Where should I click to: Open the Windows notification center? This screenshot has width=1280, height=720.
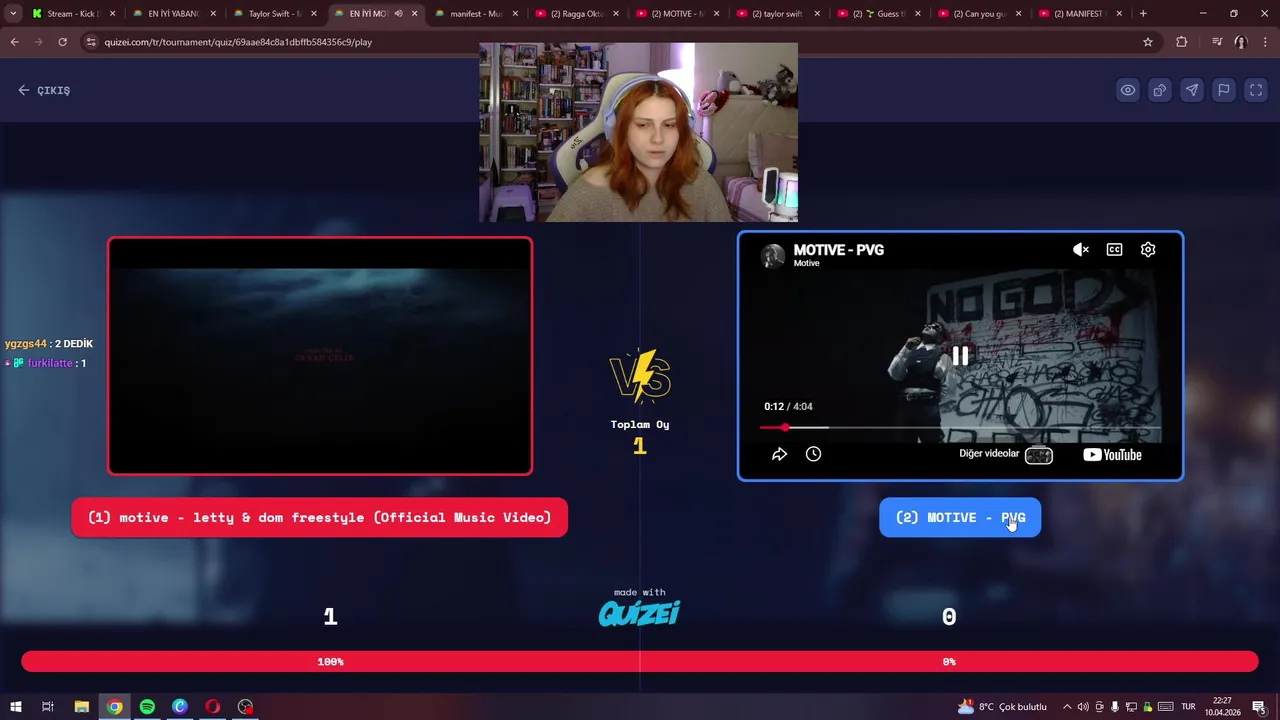point(1259,707)
